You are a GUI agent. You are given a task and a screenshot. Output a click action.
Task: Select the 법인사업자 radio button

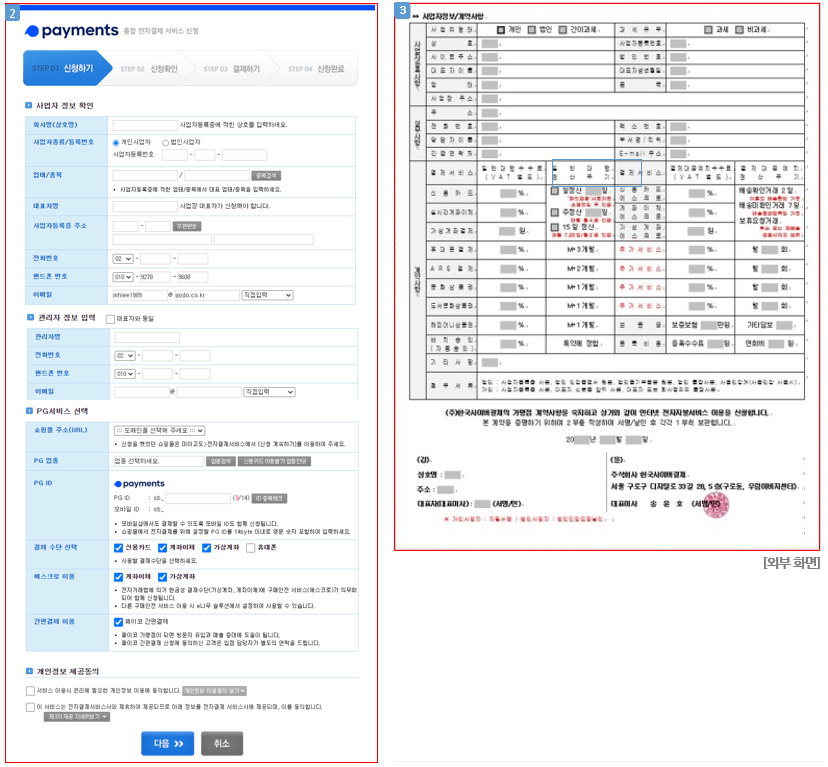(x=165, y=142)
